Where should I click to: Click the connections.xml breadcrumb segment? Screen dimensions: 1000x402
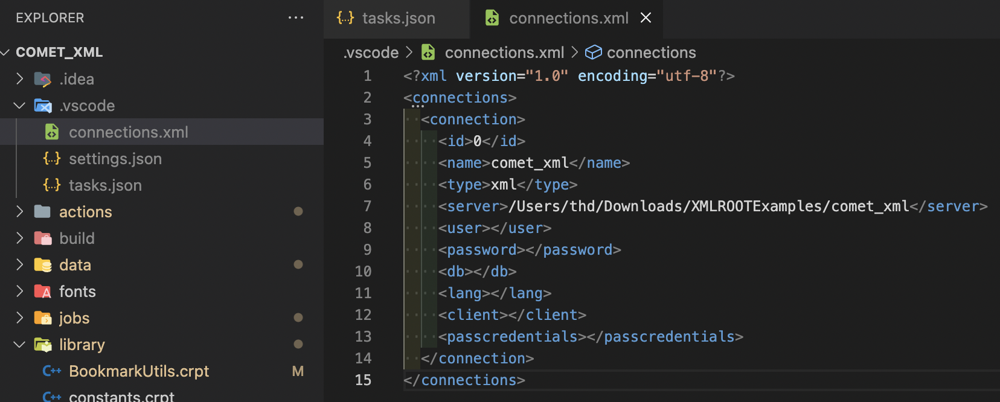504,52
